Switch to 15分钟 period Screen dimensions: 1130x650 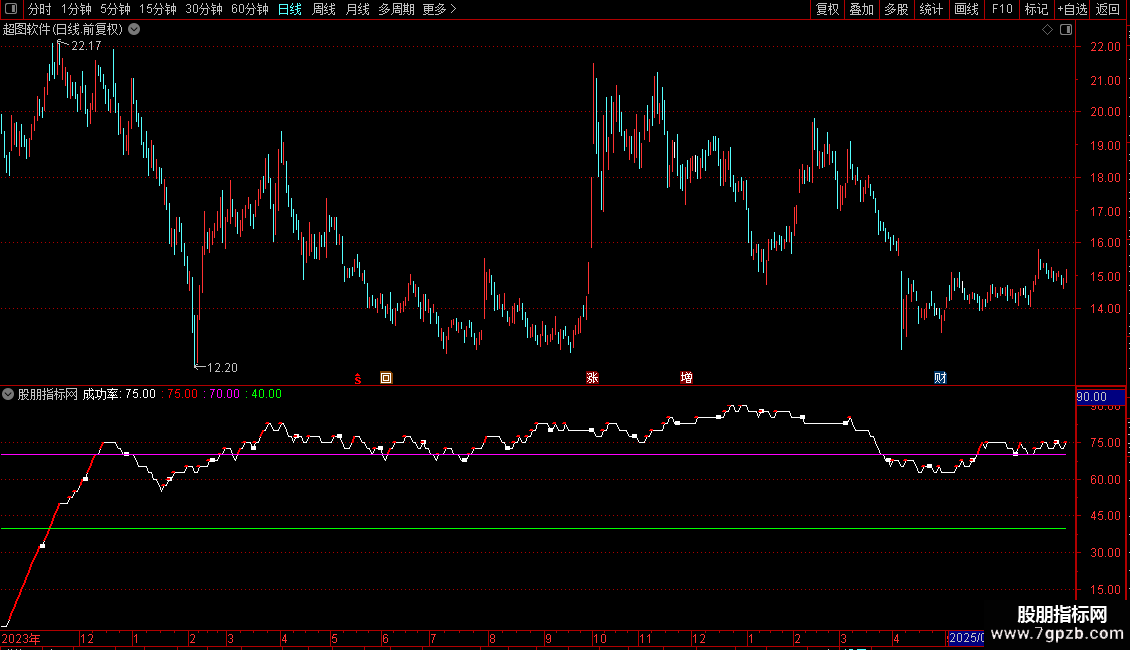[x=158, y=9]
